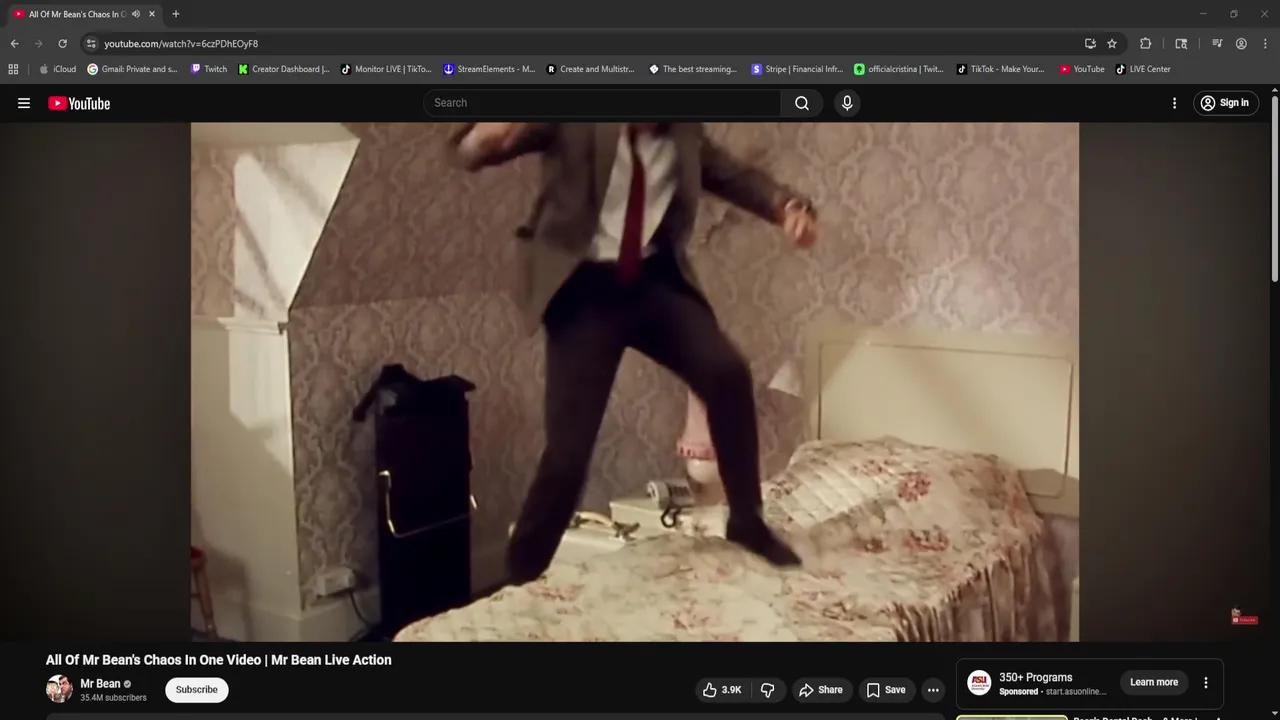Open Chrome three-dot menu
Image resolution: width=1280 pixels, height=720 pixels.
[x=1265, y=44]
